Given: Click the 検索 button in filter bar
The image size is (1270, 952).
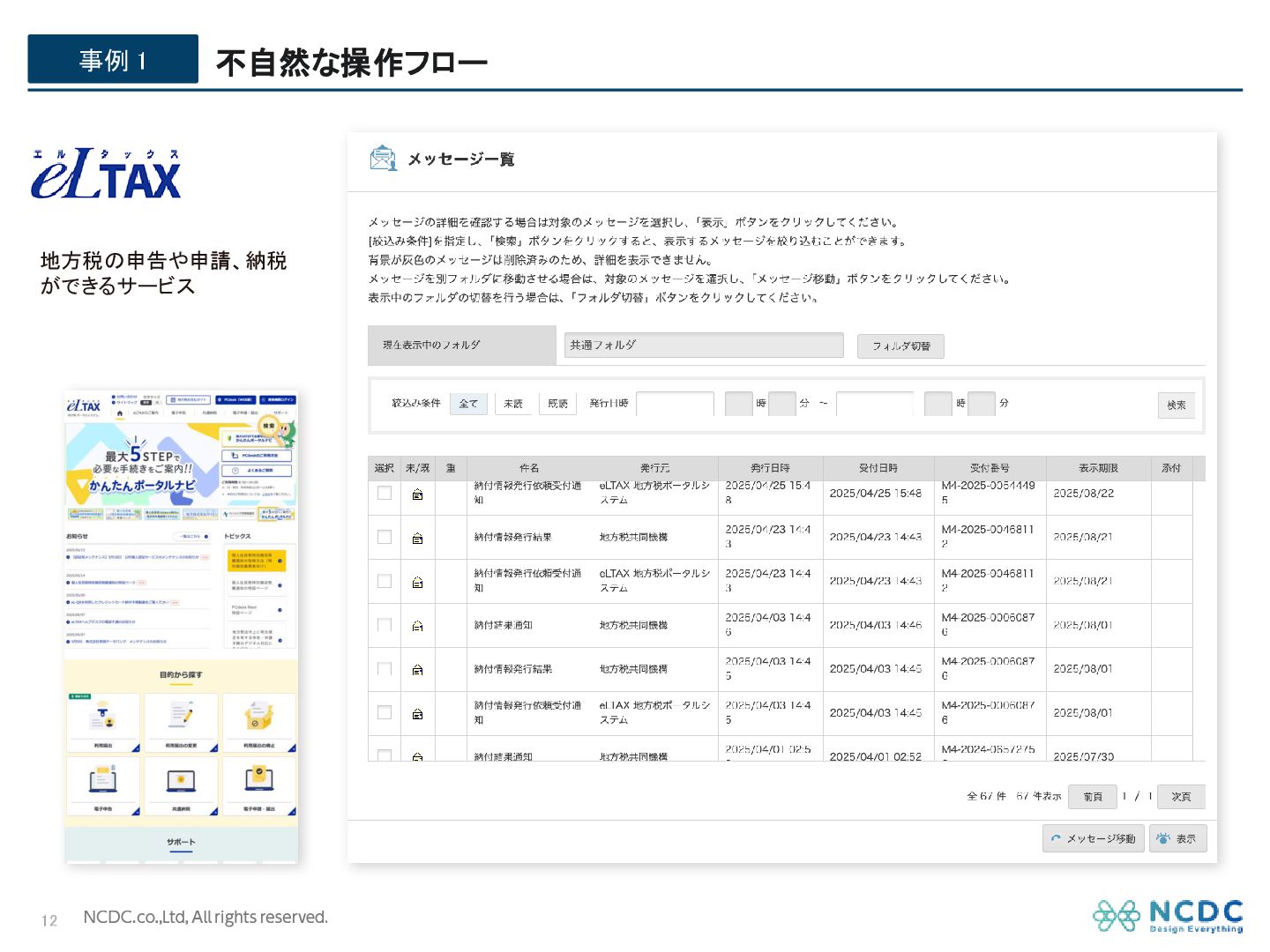Looking at the screenshot, I should pos(1177,405).
